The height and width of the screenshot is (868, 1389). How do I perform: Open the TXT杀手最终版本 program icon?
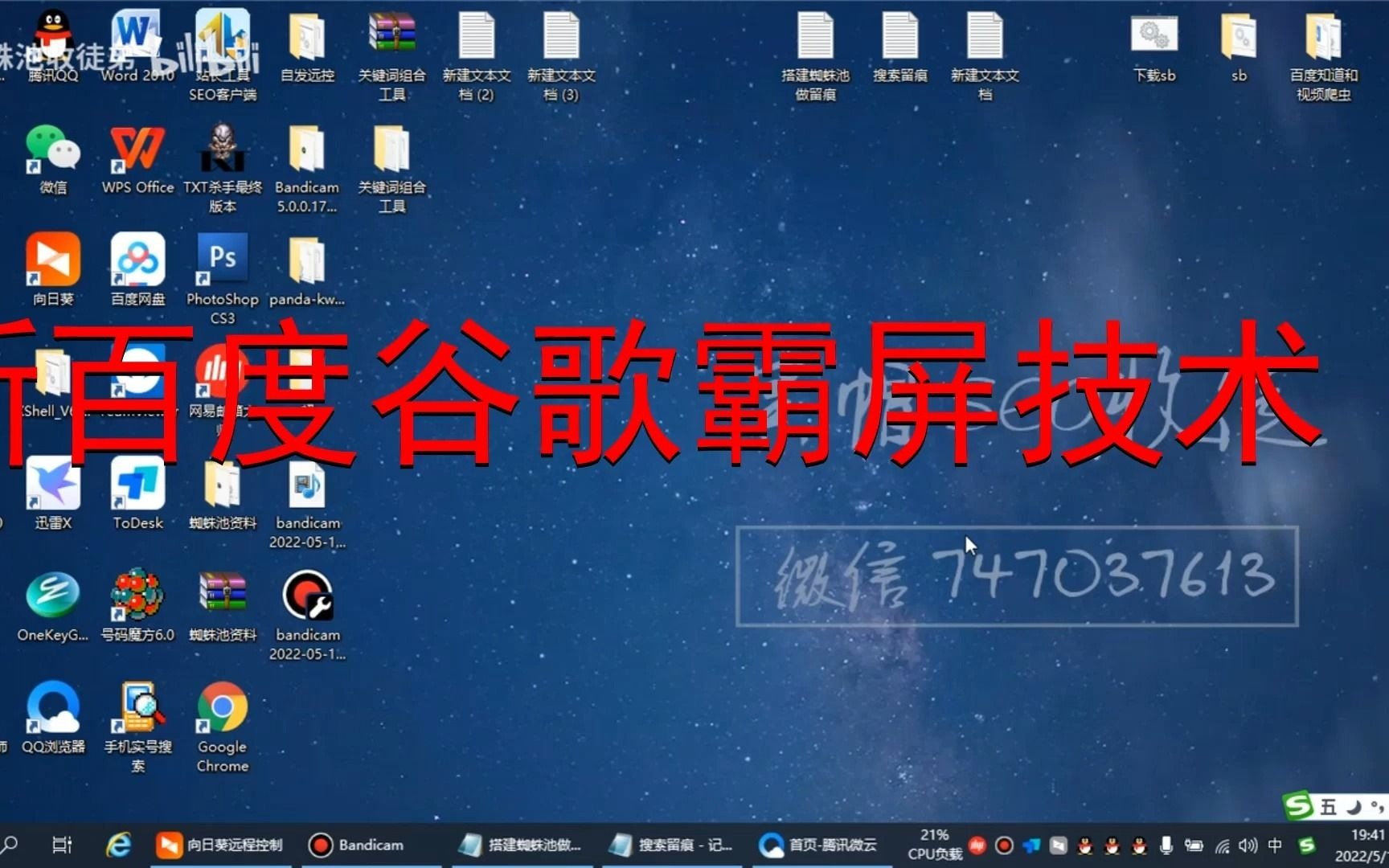pos(223,167)
